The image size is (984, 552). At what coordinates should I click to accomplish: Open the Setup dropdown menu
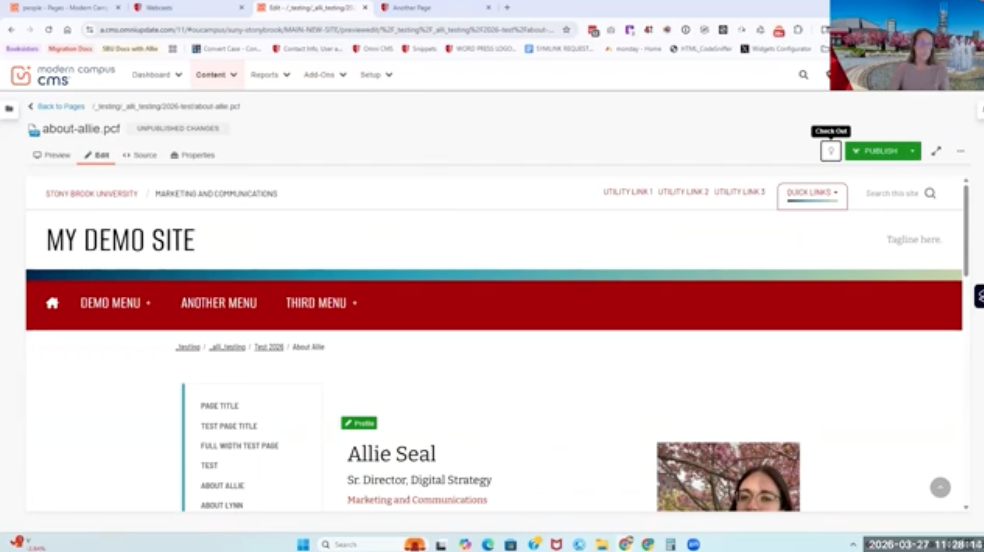point(376,75)
